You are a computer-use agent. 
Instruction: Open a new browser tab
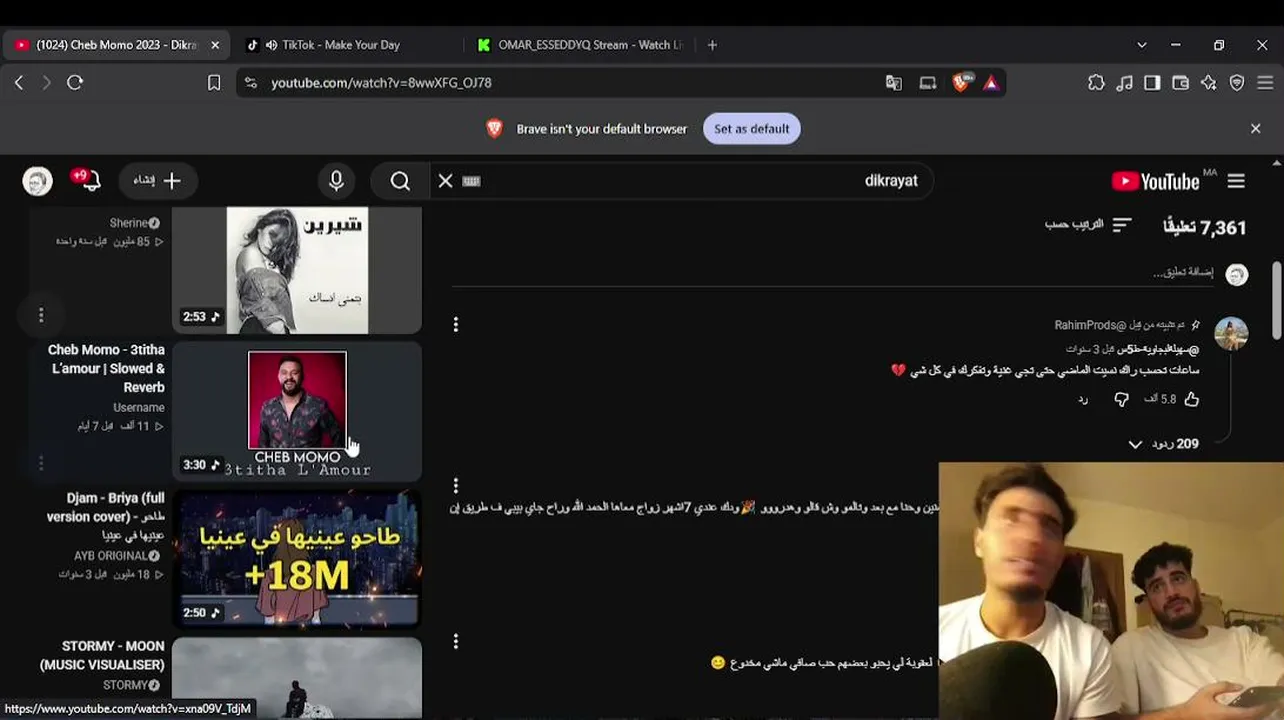tap(712, 45)
